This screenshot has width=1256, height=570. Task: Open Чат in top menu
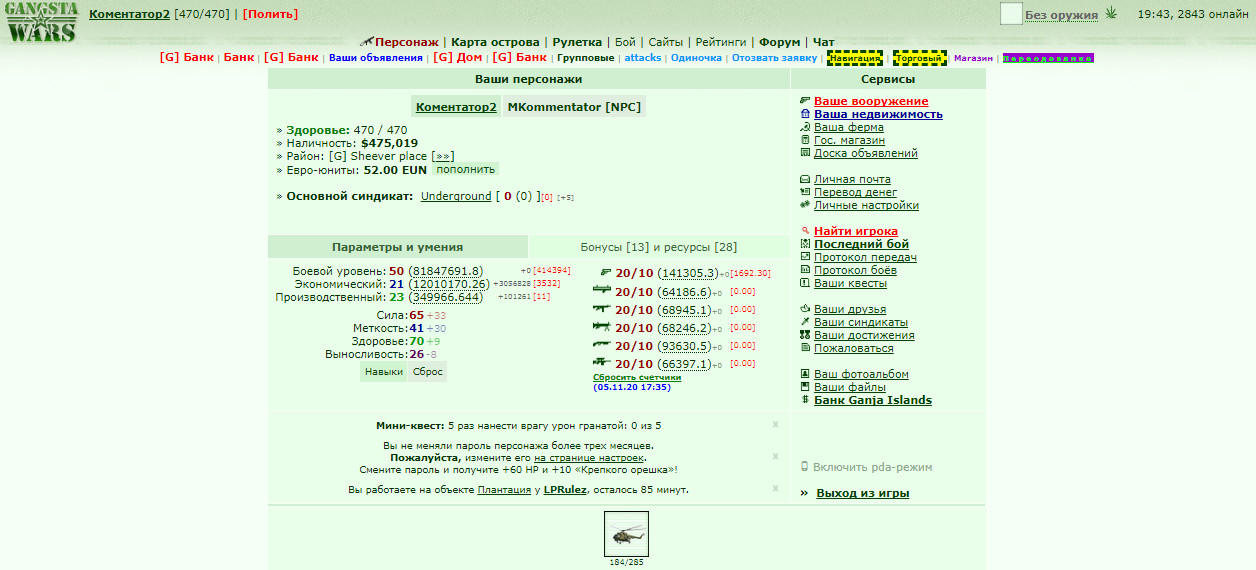824,42
